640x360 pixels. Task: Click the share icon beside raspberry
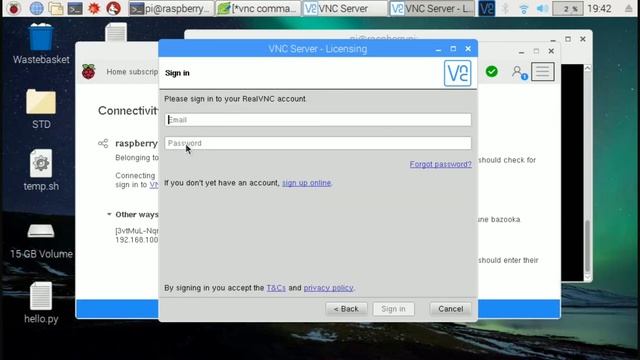(103, 143)
